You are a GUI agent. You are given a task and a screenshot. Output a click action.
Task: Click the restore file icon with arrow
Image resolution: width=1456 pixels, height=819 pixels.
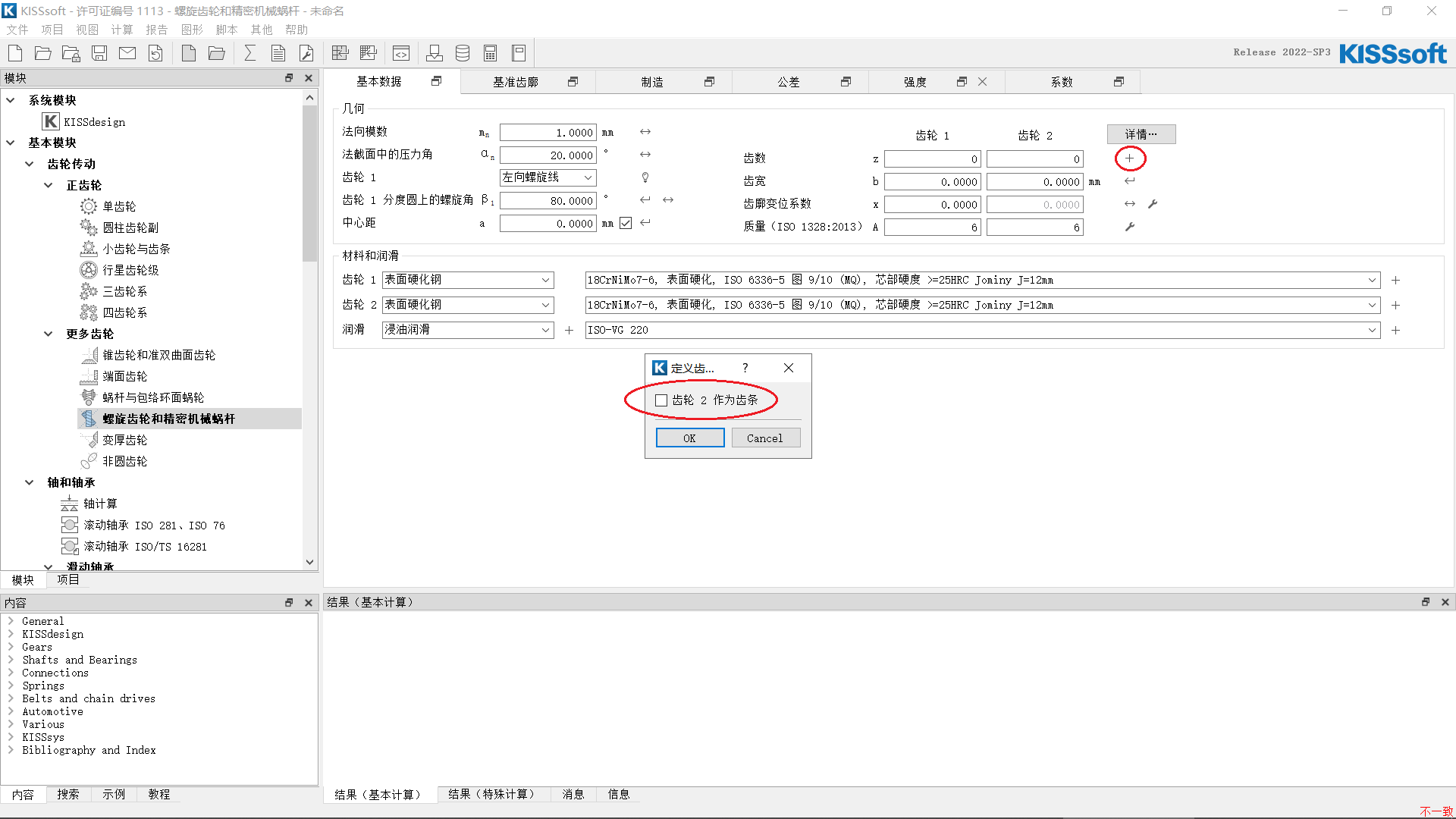[155, 53]
